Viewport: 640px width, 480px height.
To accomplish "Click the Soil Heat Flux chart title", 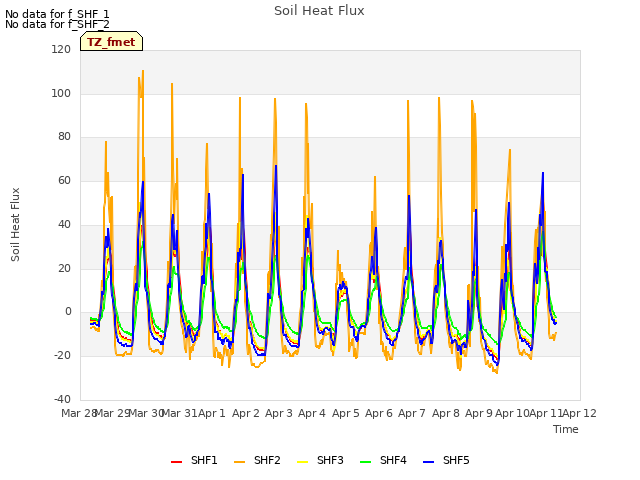I will click(319, 11).
